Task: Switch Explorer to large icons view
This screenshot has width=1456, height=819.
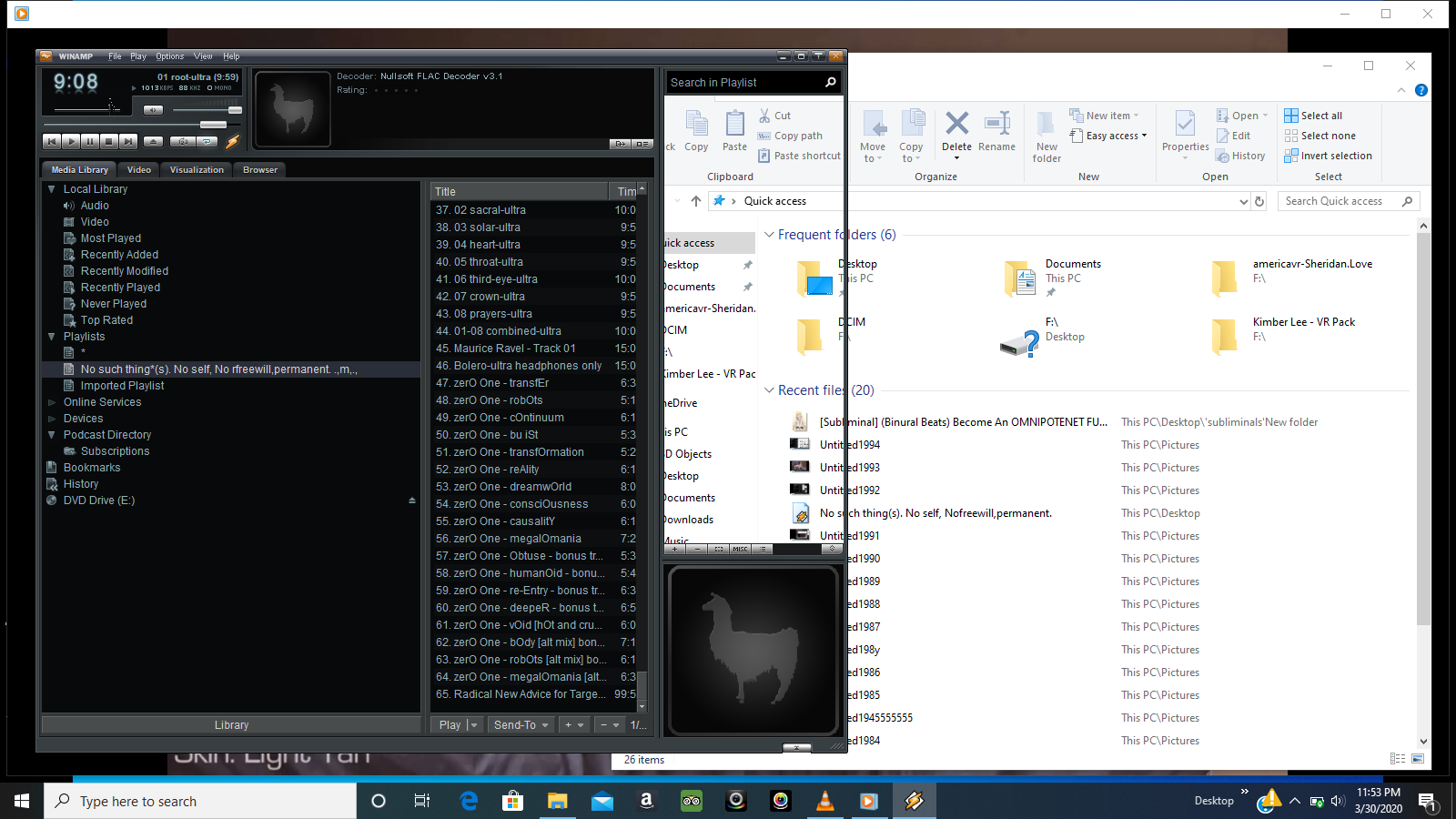Action: click(1417, 758)
